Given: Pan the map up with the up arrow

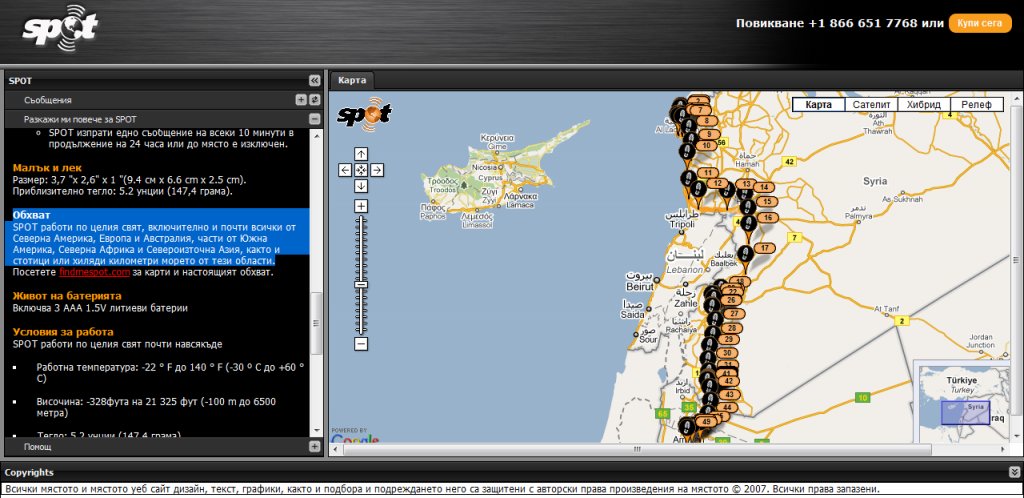Looking at the screenshot, I should click(x=361, y=155).
